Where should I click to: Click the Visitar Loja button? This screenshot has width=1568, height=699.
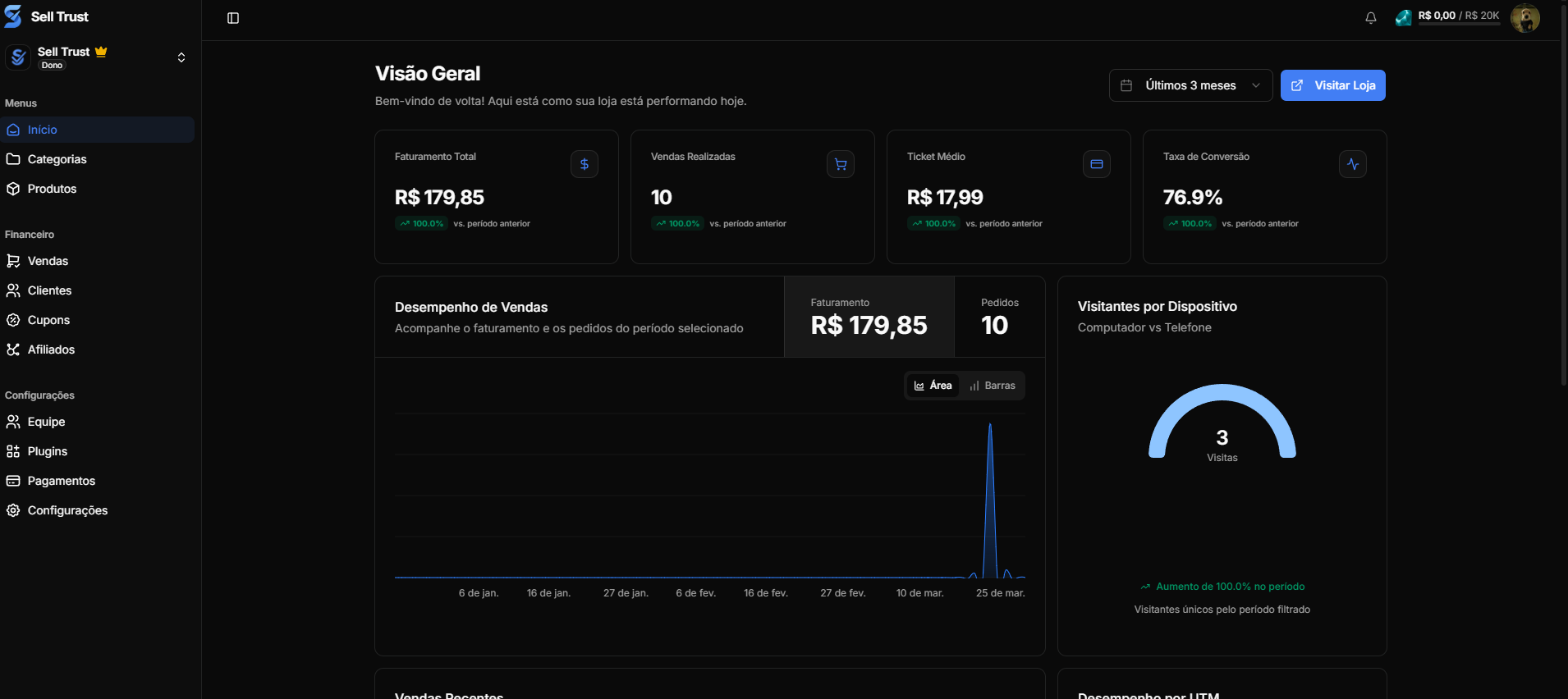coord(1332,85)
